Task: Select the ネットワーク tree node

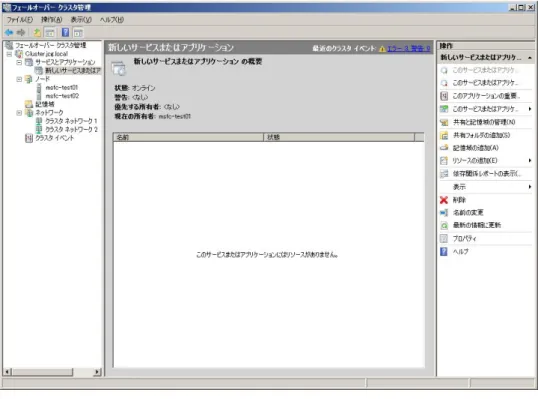Action: pos(49,113)
